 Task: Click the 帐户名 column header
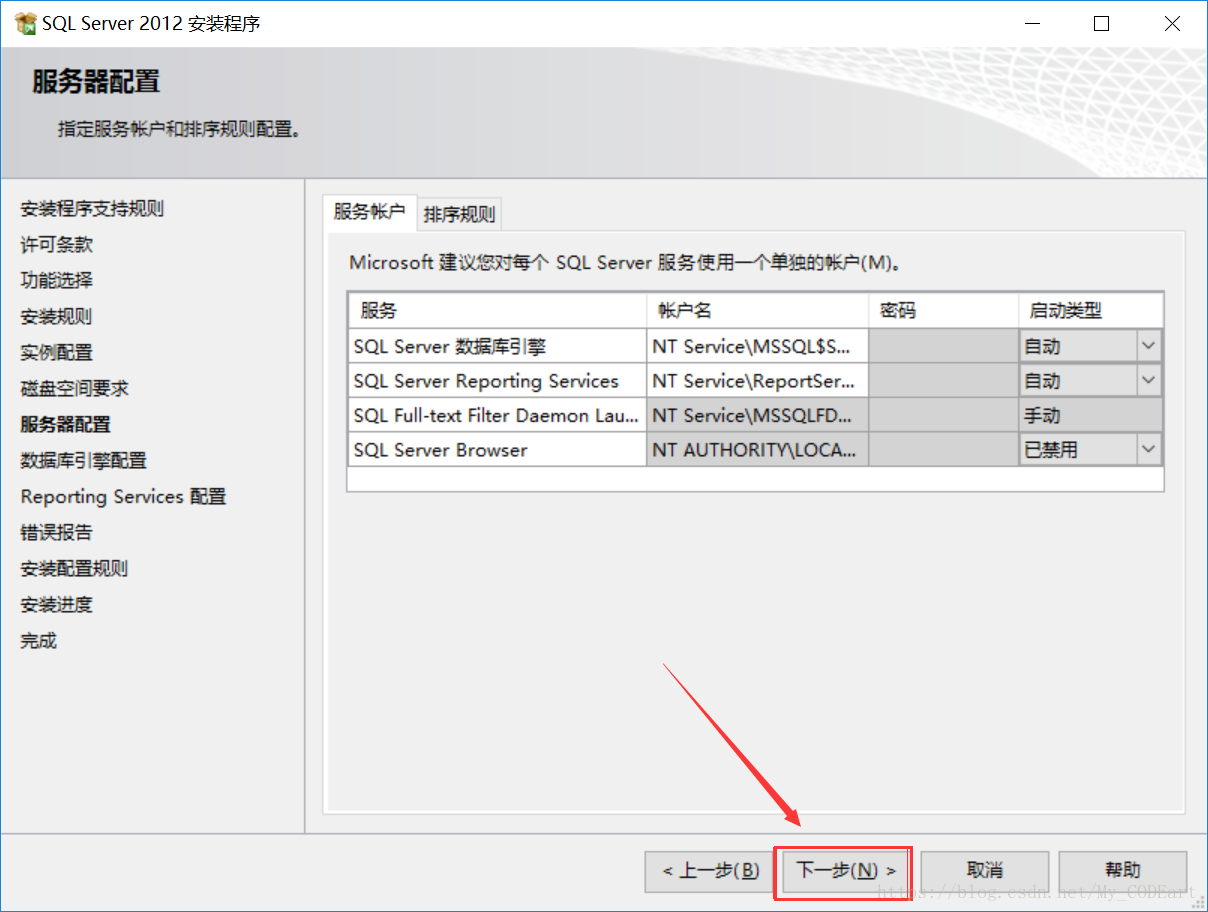pyautogui.click(x=757, y=310)
